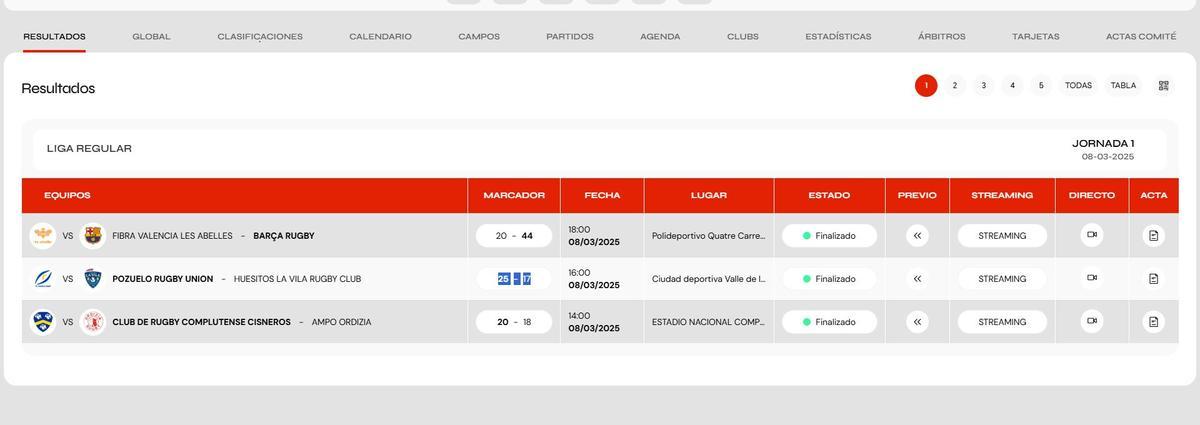The width and height of the screenshot is (1200, 425).
Task: Click Pozuelo Rugby Union team logo
Action: tap(42, 279)
